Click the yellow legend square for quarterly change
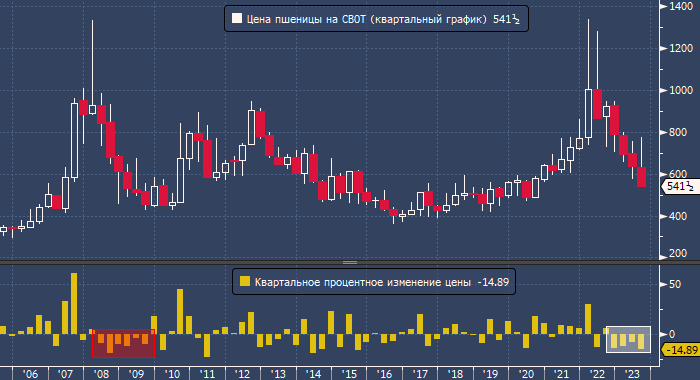The height and width of the screenshot is (380, 700). pos(245,281)
